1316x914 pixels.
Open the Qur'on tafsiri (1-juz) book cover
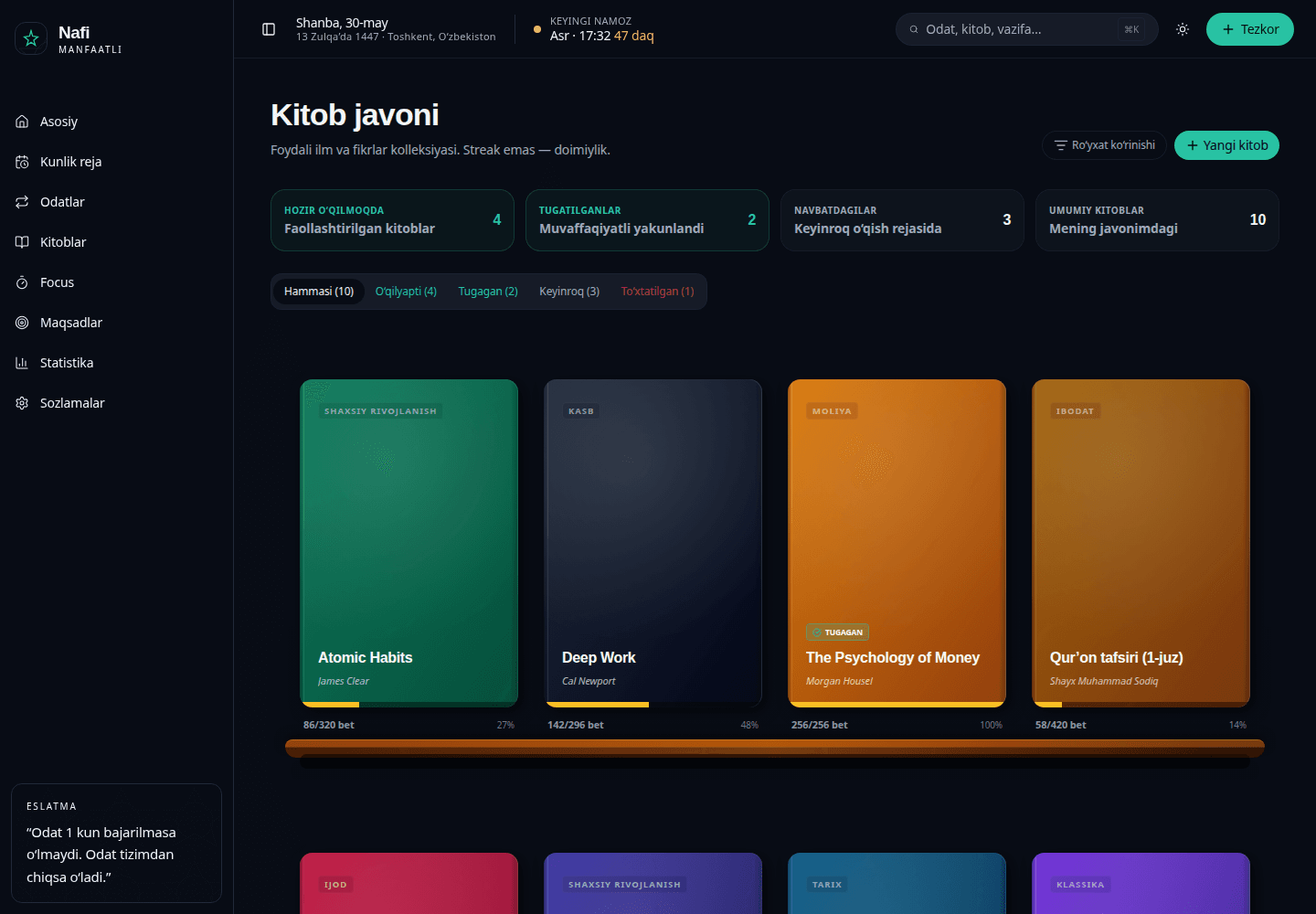point(1141,543)
